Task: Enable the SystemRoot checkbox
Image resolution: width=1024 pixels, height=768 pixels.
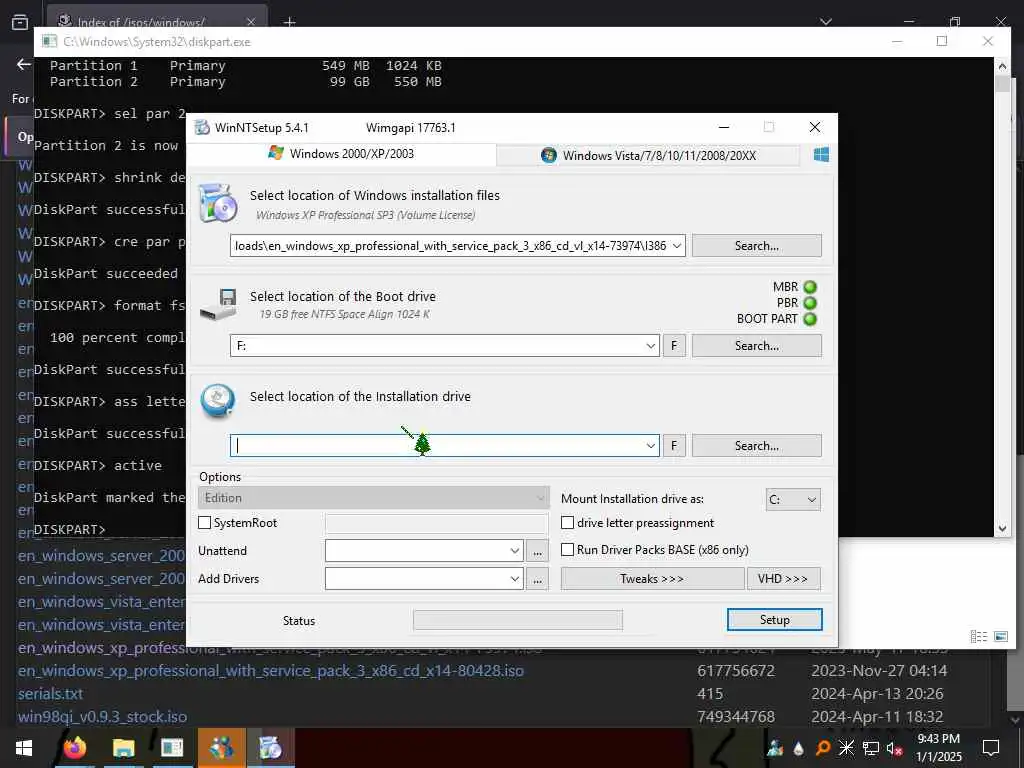Action: coord(204,522)
